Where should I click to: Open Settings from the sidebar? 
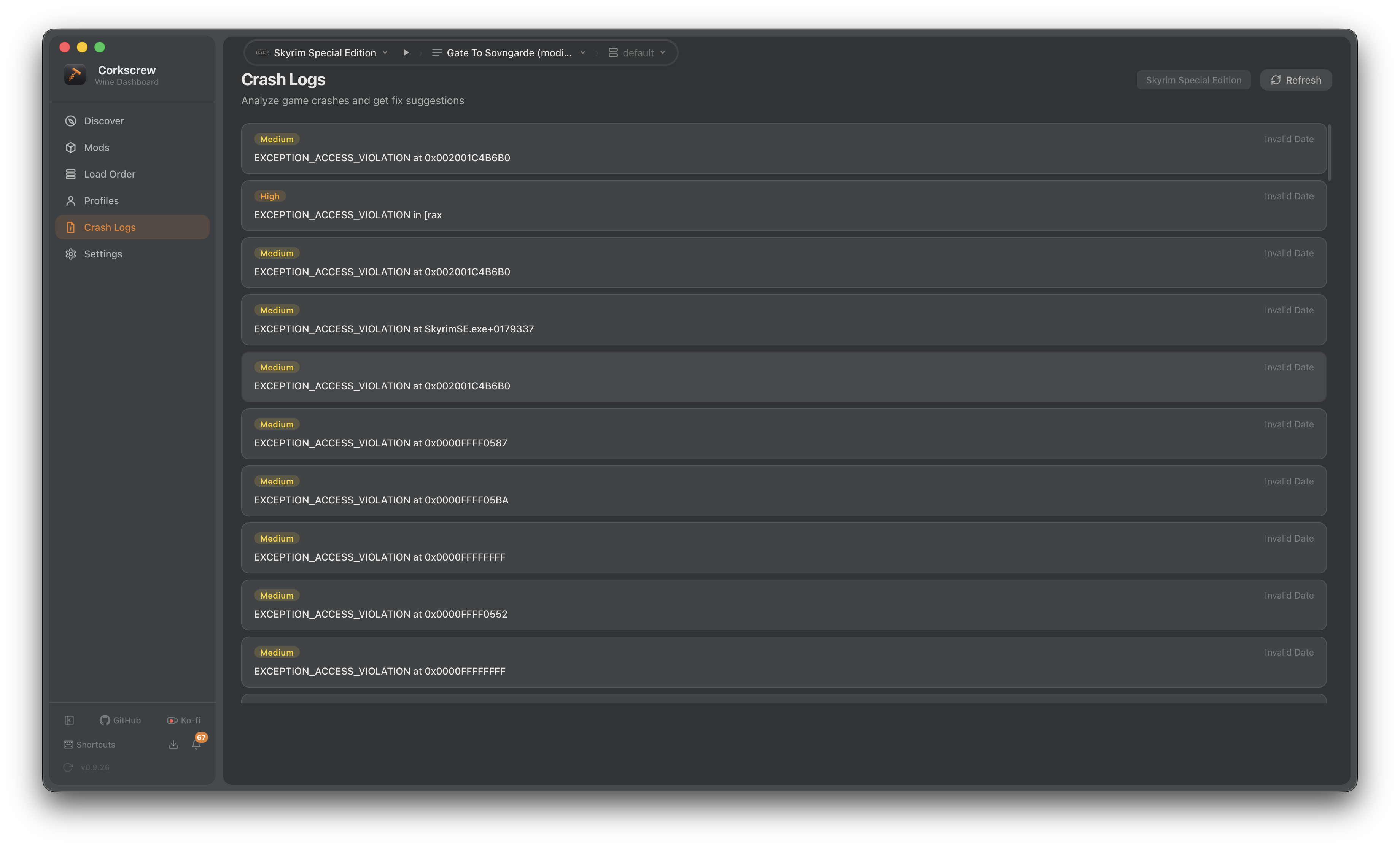[103, 254]
